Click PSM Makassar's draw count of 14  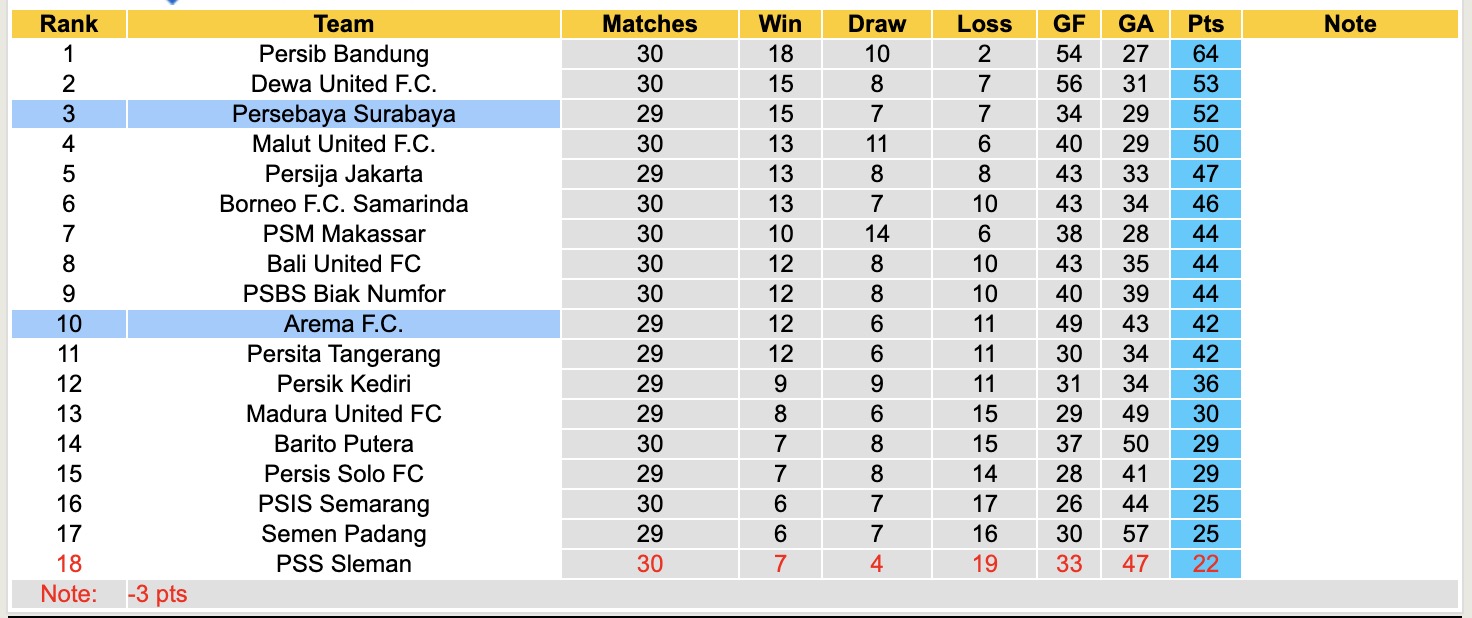(x=876, y=234)
